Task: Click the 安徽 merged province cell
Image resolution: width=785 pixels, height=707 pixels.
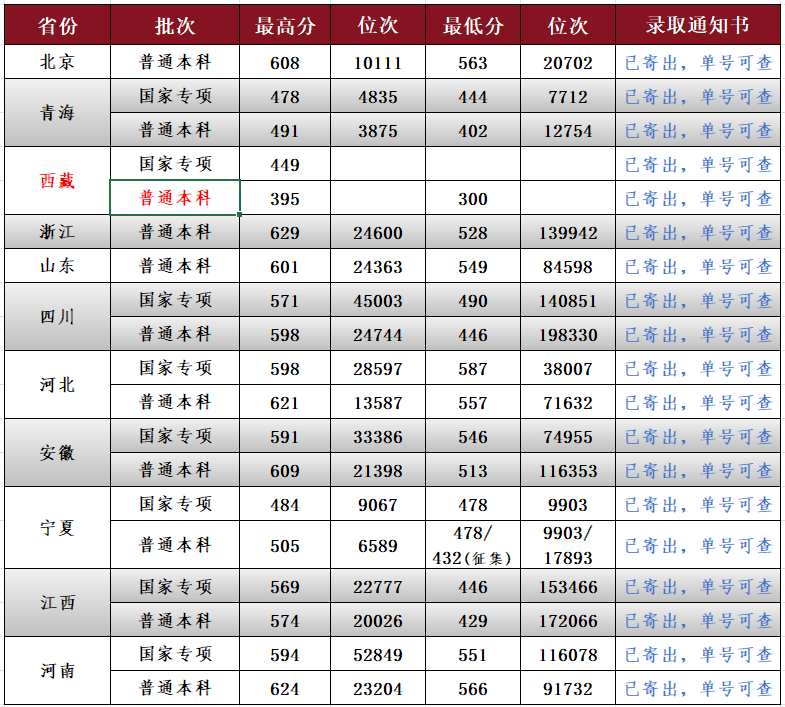Action: click(58, 453)
